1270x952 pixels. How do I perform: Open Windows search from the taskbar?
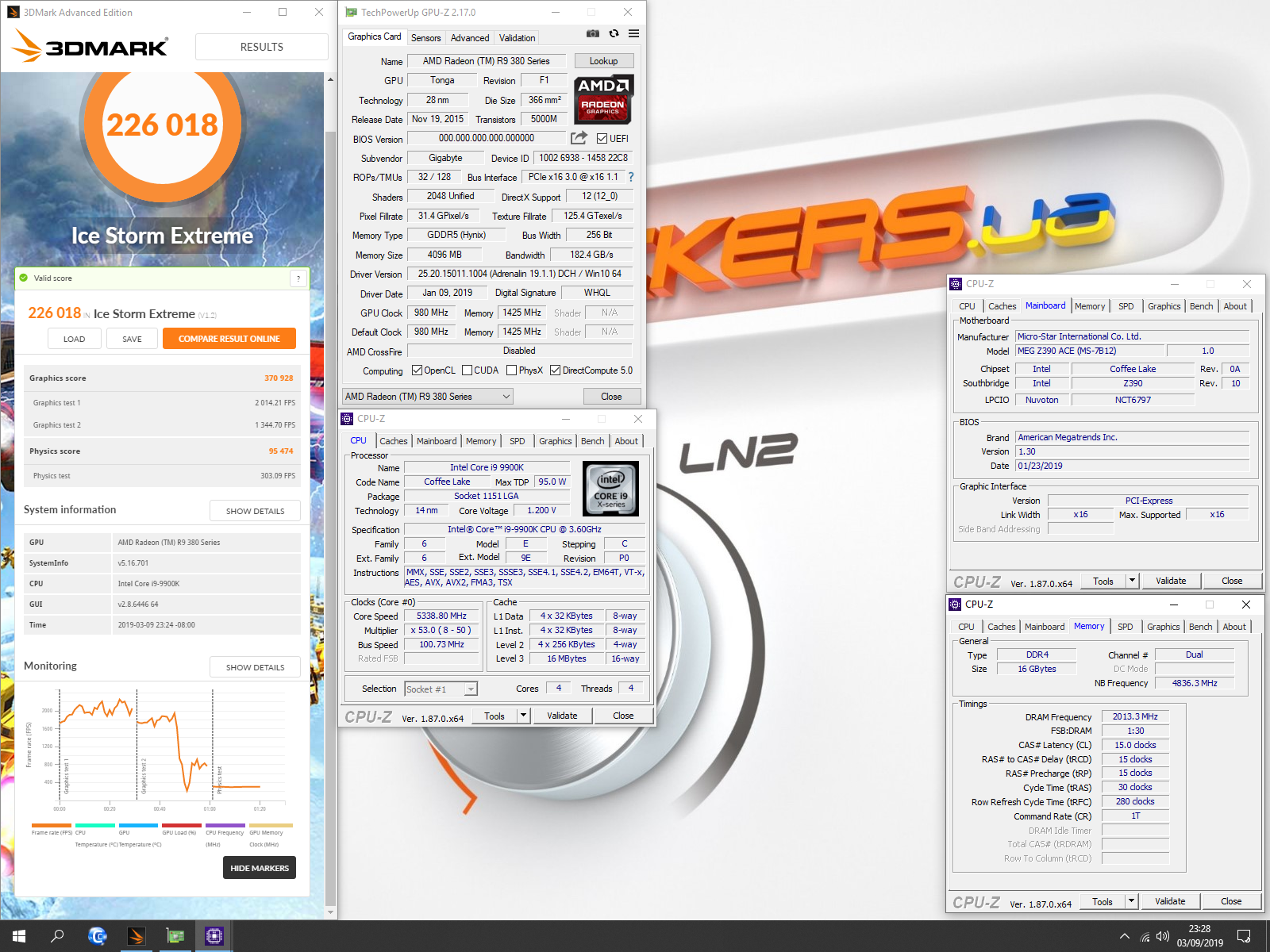click(57, 936)
